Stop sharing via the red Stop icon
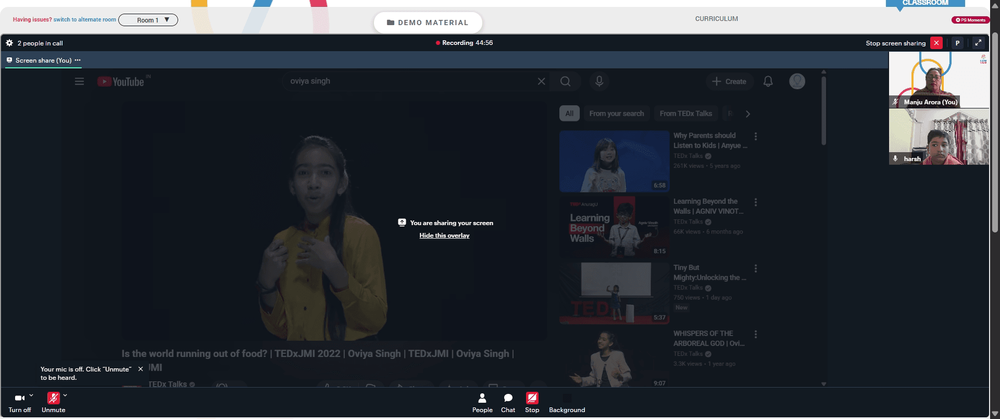The height and width of the screenshot is (419, 1000). 532,398
